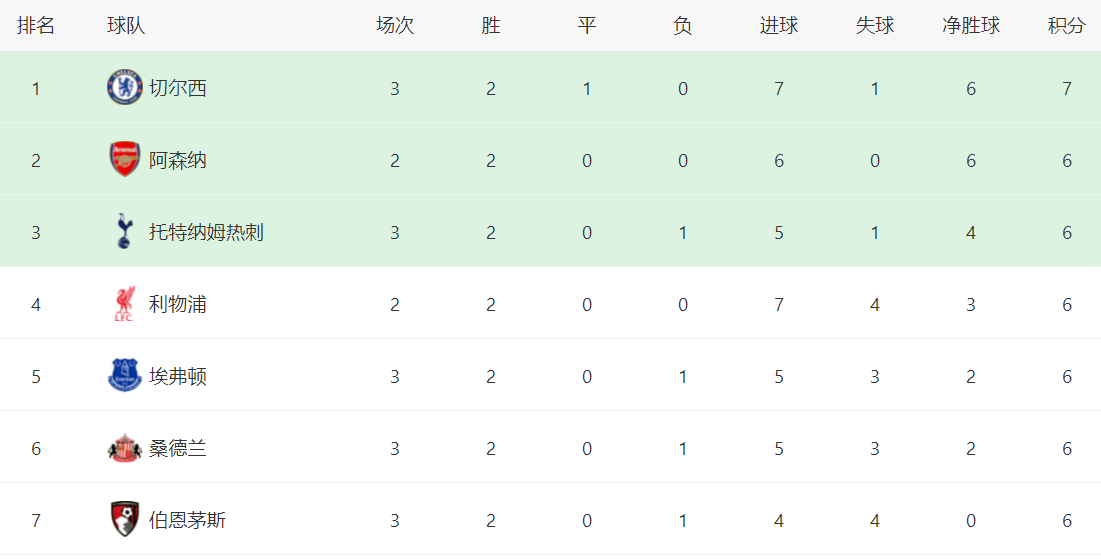Viewport: 1101px width, 559px height.
Task: Click the 积分 column header
Action: 1066,26
